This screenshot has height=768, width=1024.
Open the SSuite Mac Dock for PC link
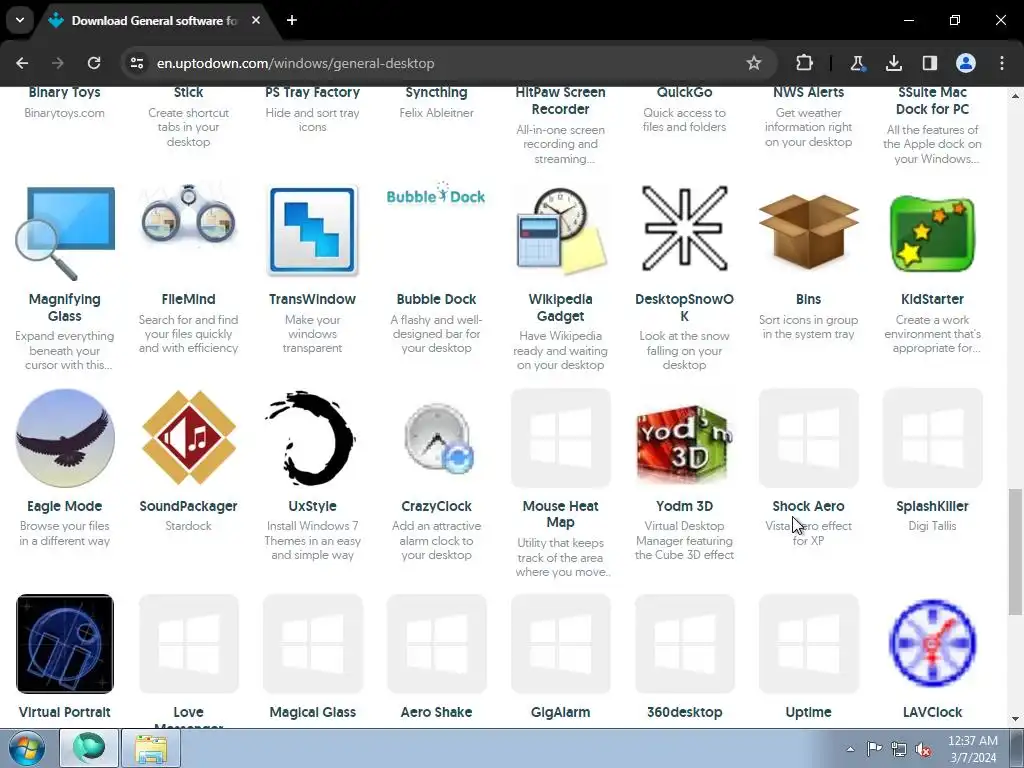932,101
